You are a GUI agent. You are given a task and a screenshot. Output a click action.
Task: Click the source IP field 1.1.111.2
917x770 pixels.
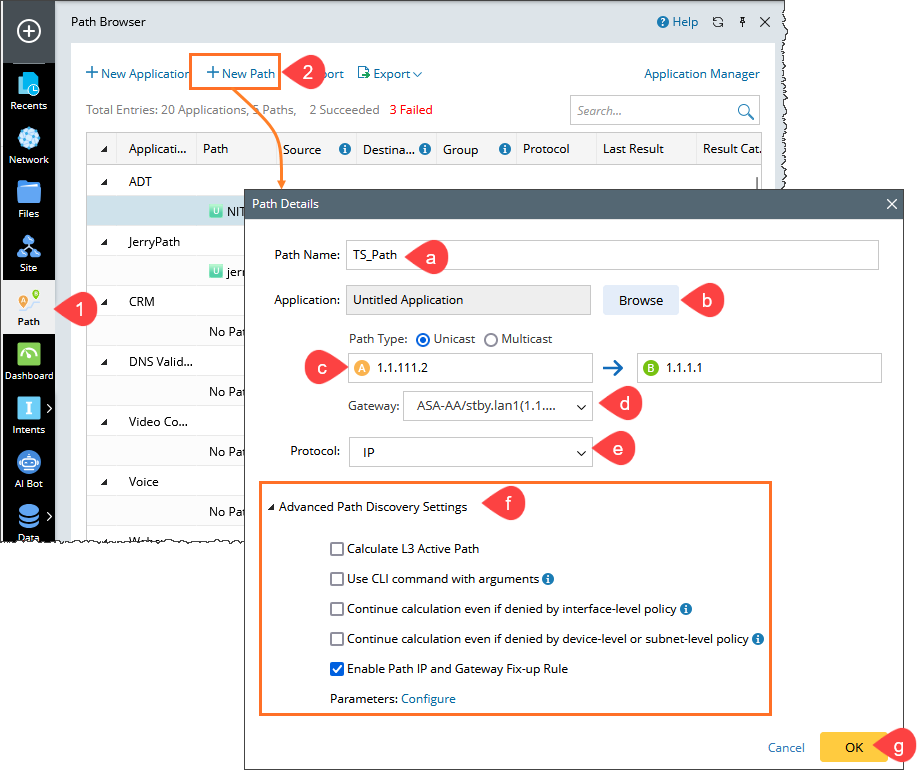click(x=470, y=368)
